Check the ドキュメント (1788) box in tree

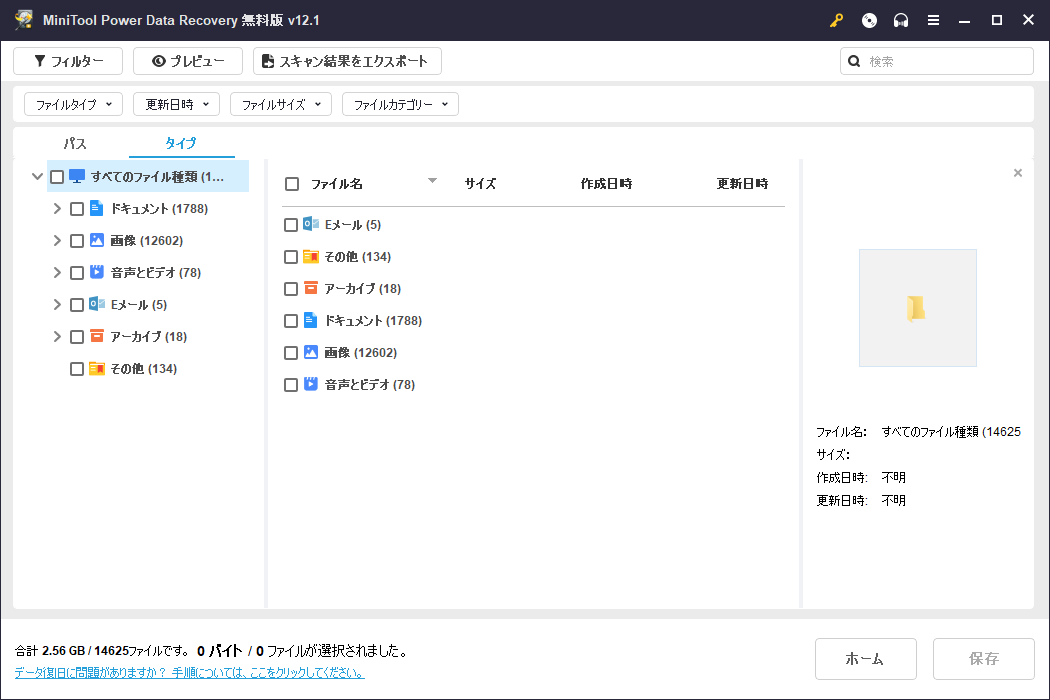point(77,209)
